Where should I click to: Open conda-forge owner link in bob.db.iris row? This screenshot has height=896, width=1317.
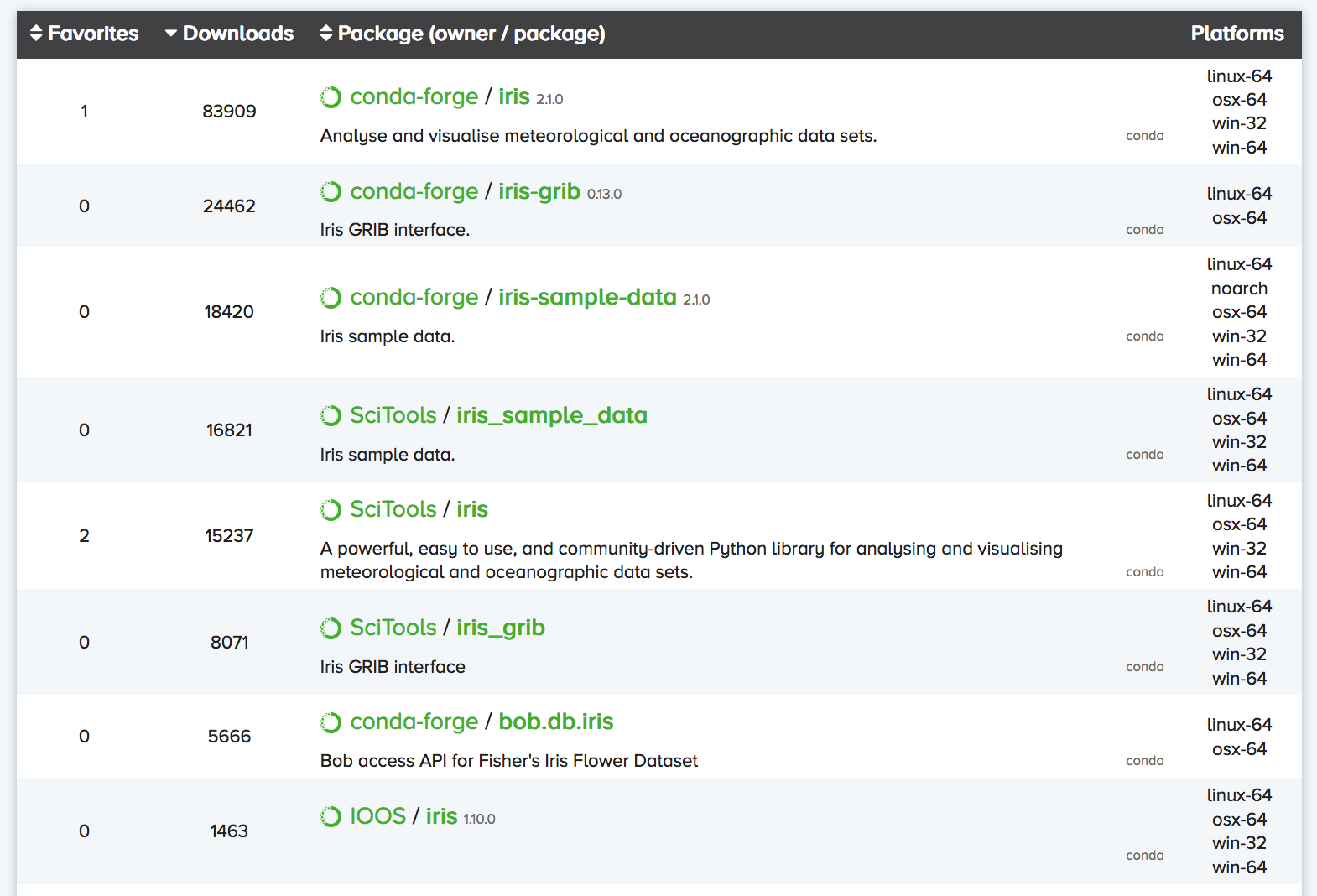click(x=414, y=722)
